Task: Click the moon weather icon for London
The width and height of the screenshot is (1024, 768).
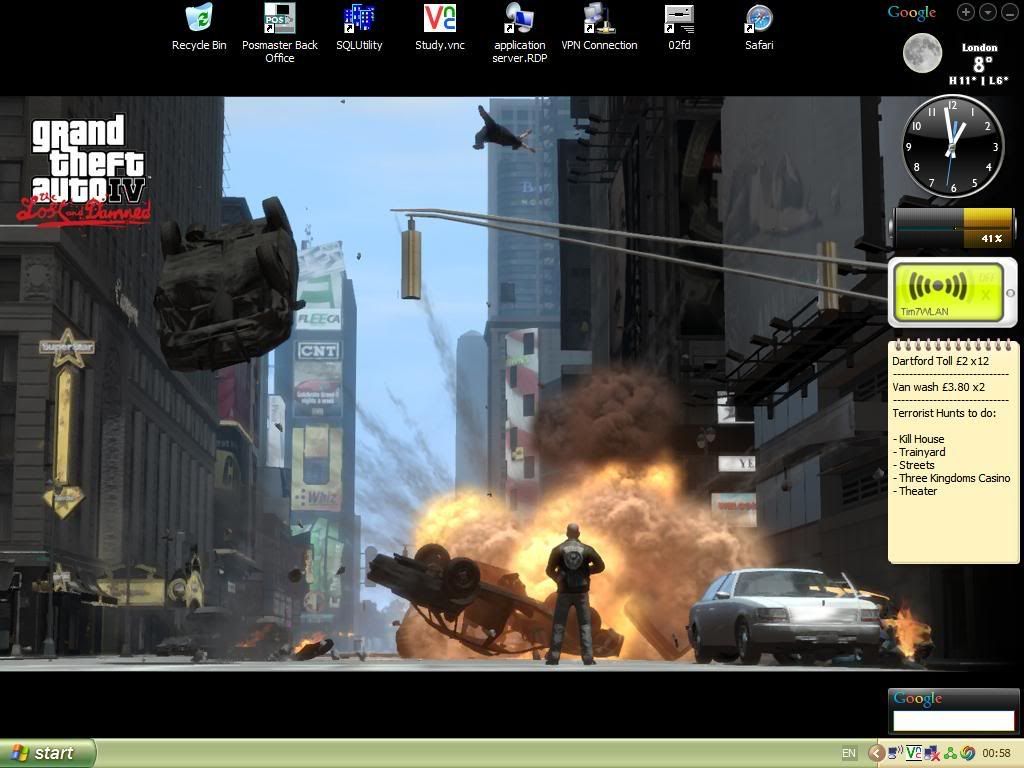Action: click(922, 53)
